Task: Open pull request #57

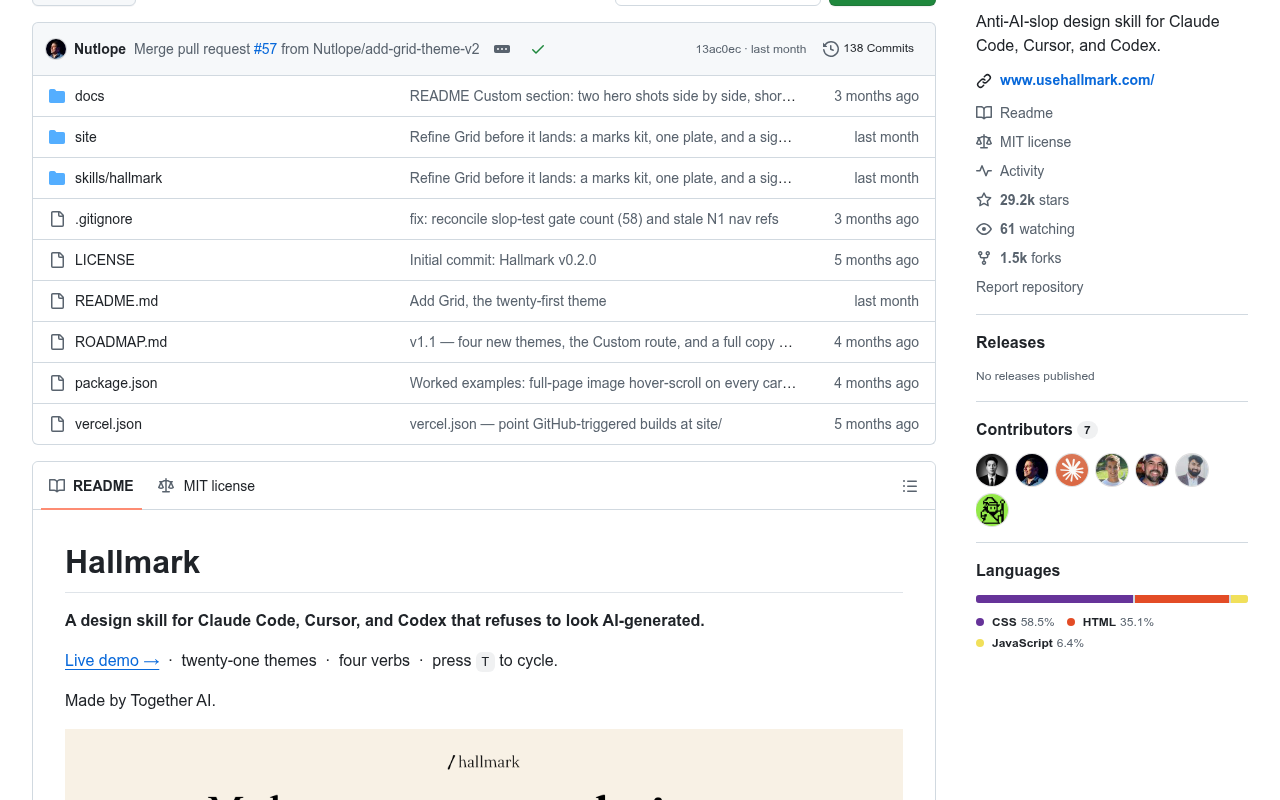Action: click(265, 49)
